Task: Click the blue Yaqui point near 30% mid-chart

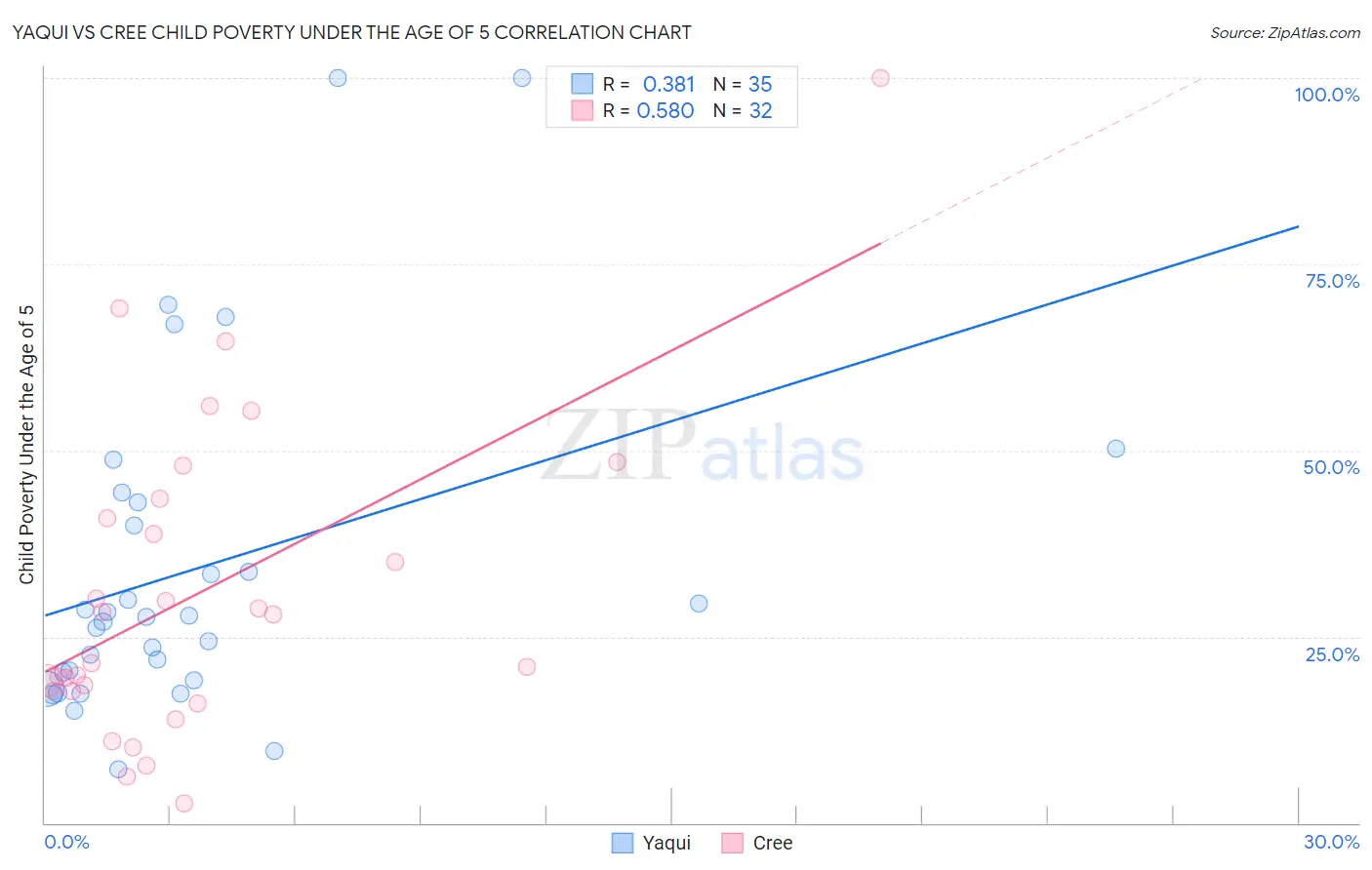Action: [x=699, y=604]
